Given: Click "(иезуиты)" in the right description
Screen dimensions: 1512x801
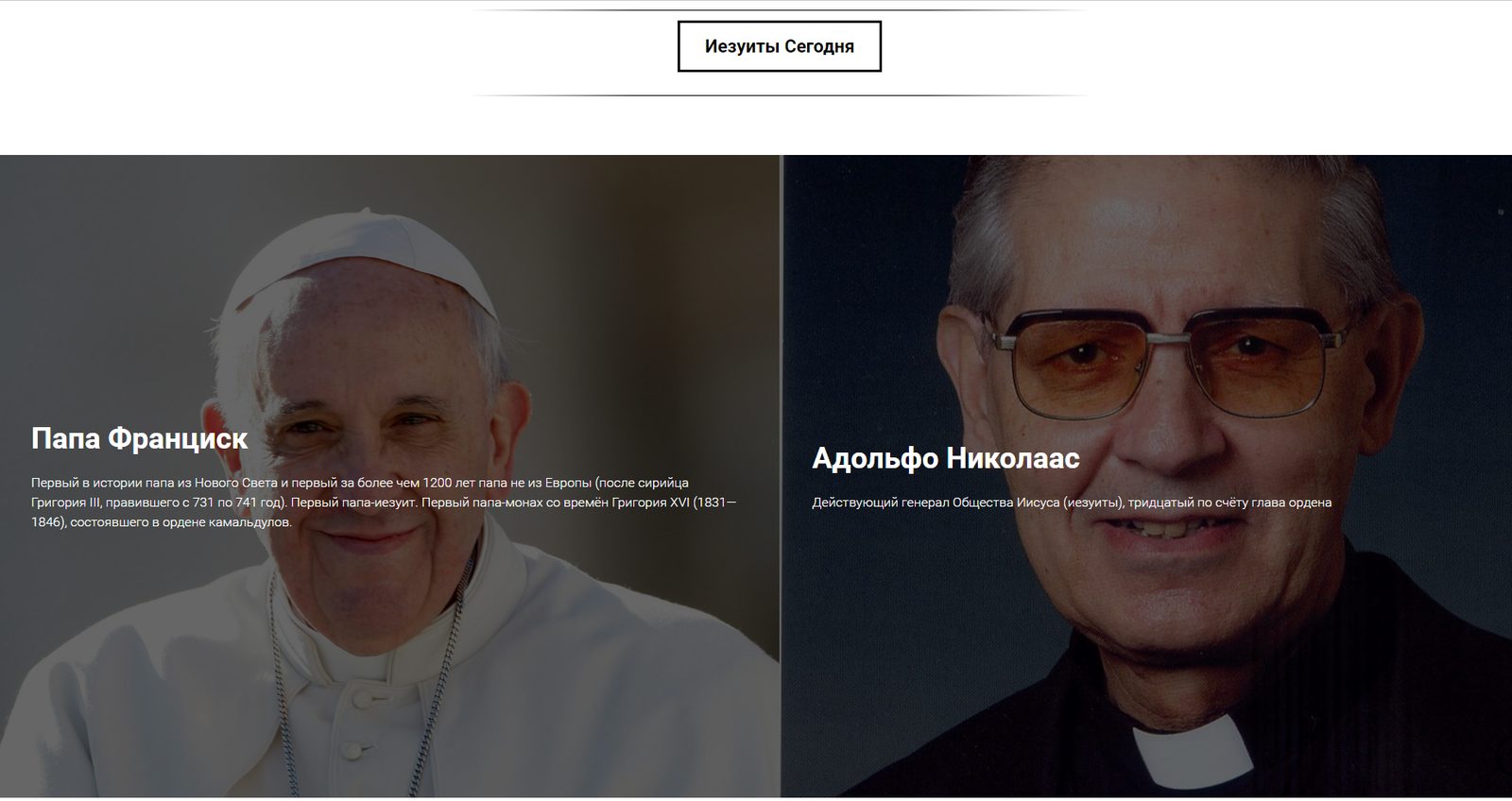Looking at the screenshot, I should tap(1093, 503).
